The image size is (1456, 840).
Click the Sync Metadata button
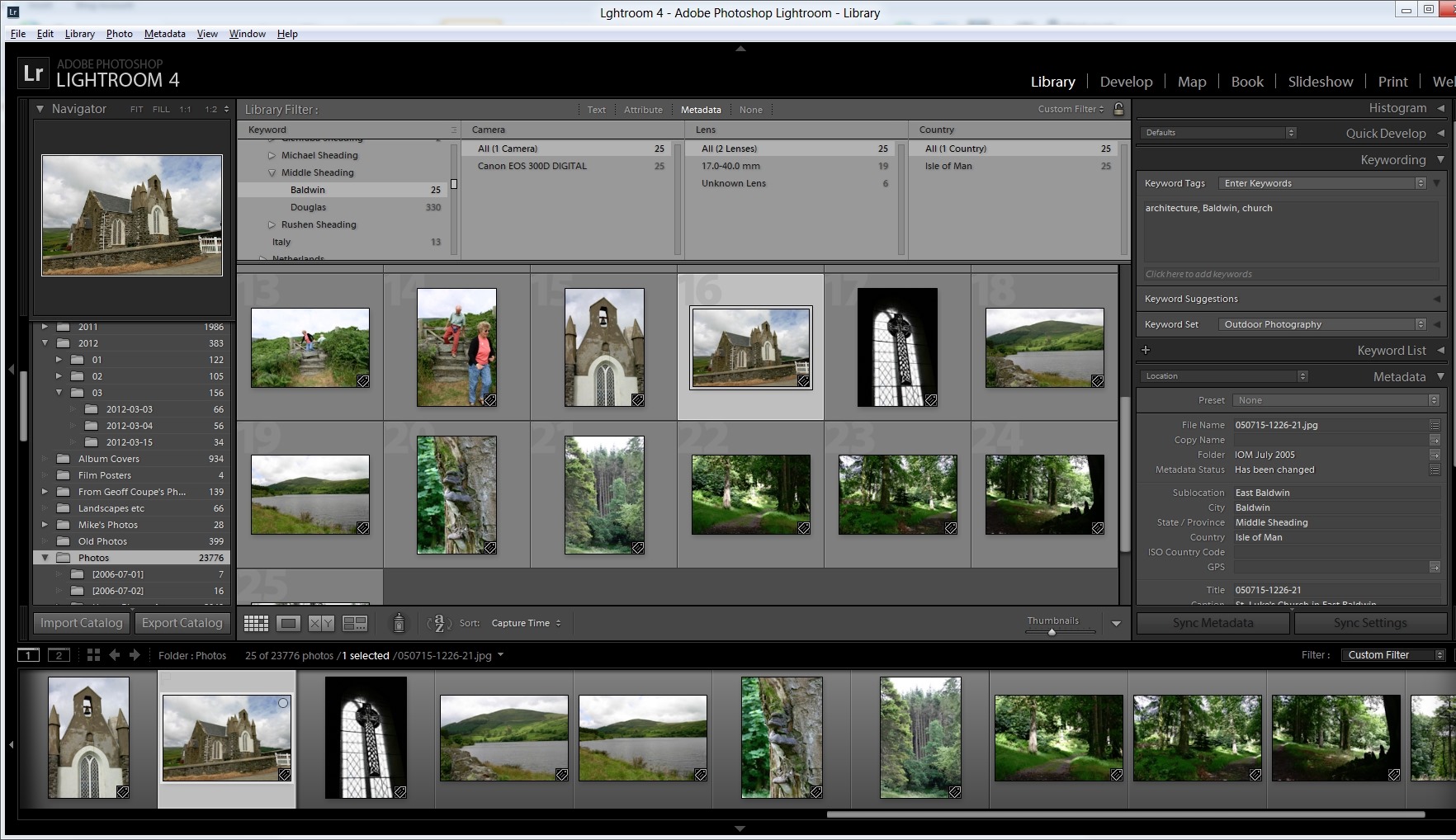[x=1213, y=623]
